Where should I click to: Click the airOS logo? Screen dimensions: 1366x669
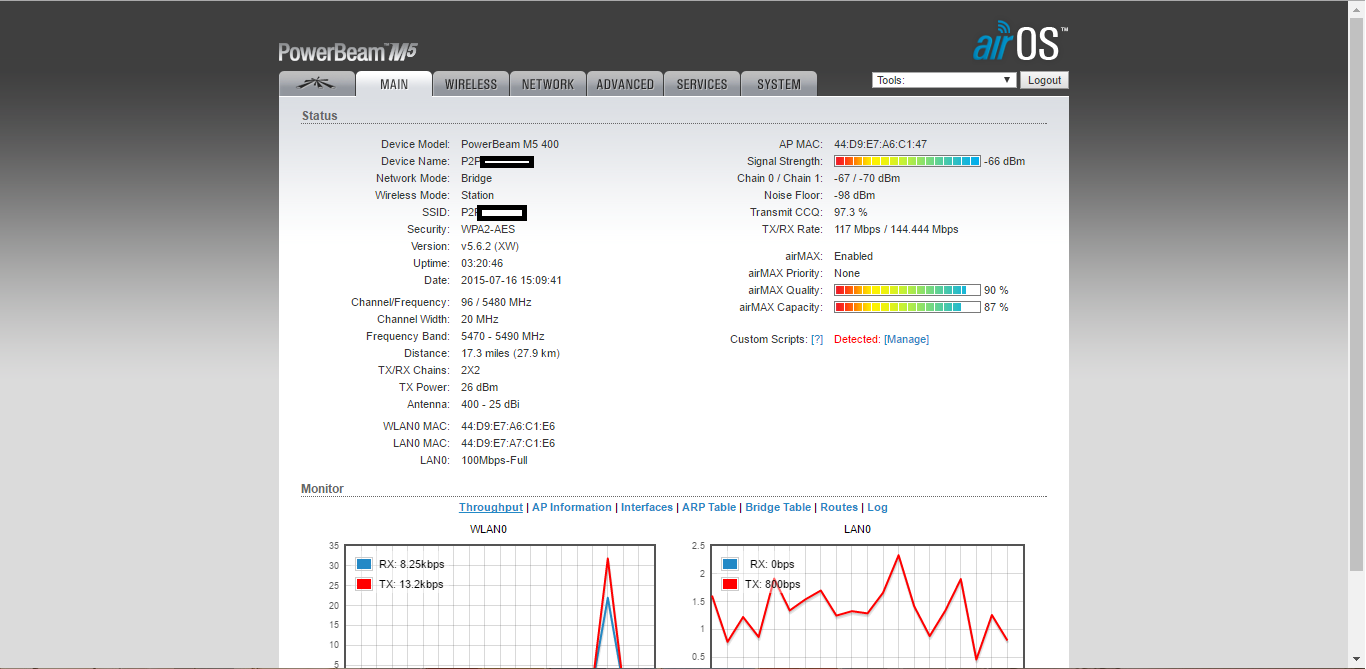click(x=1020, y=44)
